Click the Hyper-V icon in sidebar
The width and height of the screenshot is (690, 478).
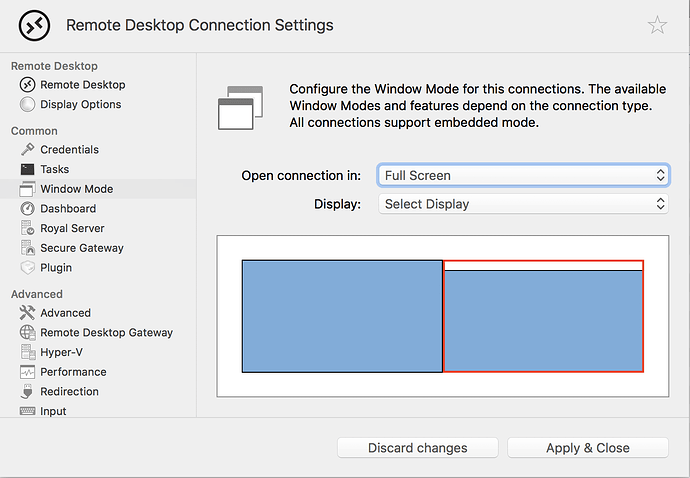[27, 352]
